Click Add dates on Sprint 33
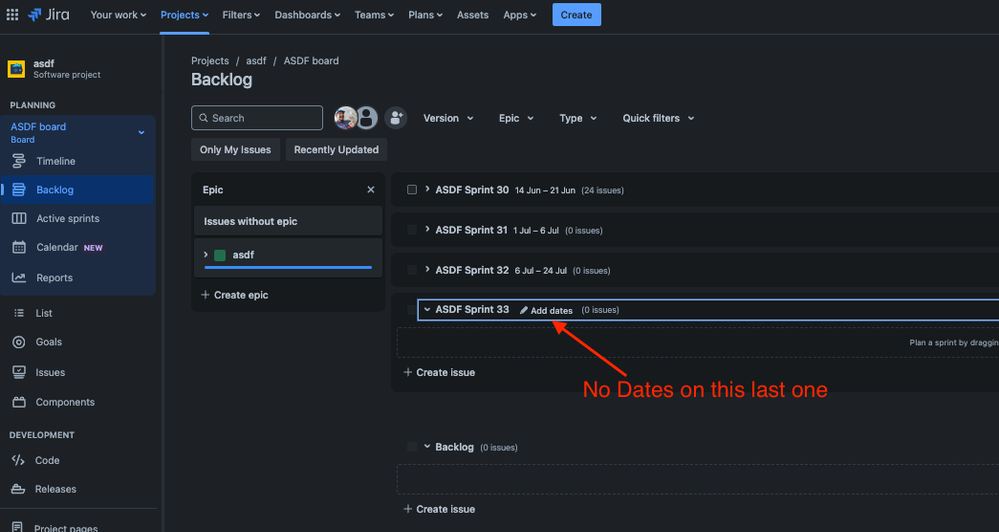This screenshot has height=532, width=999. tap(546, 310)
